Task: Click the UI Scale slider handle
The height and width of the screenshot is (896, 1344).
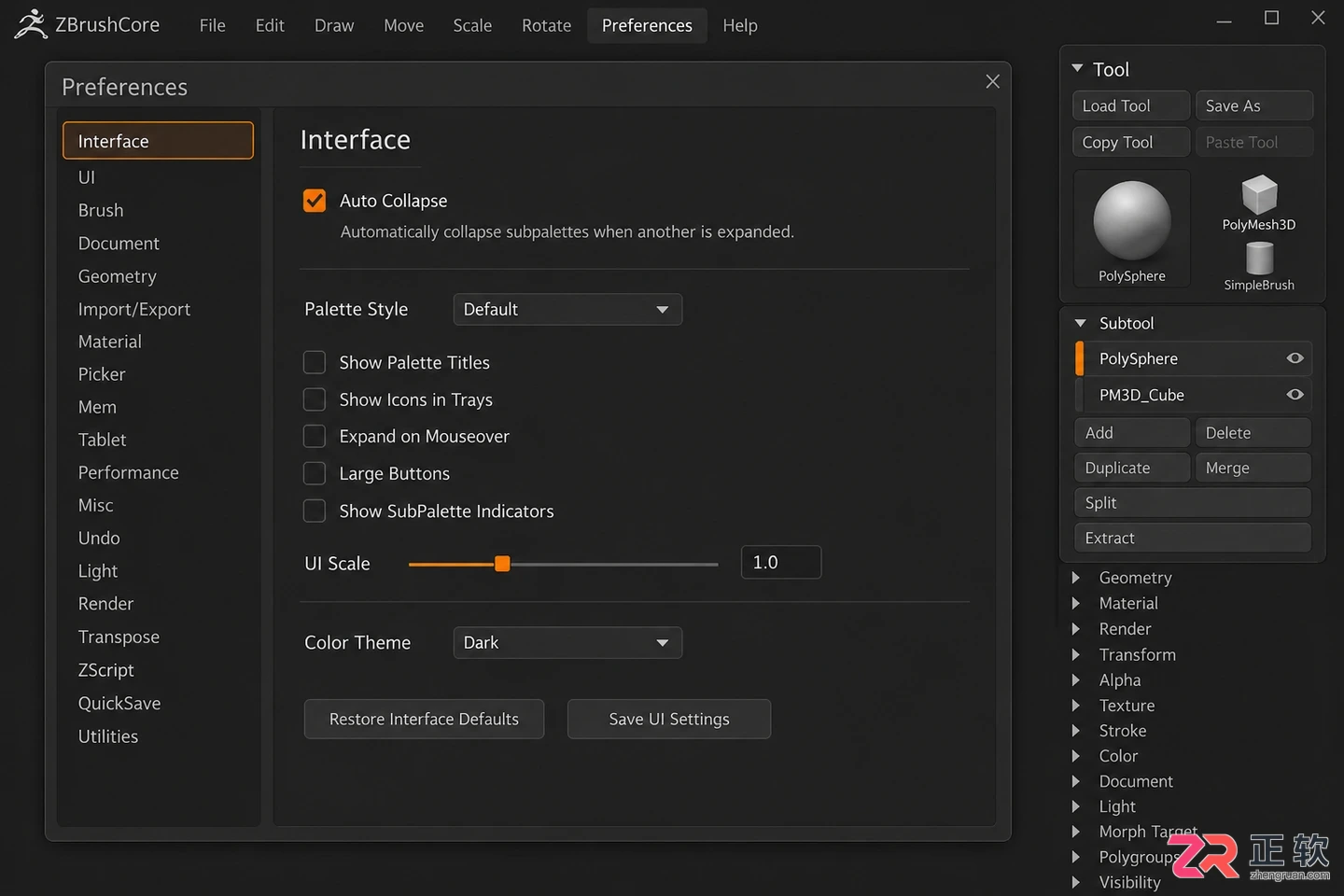Action: (502, 564)
